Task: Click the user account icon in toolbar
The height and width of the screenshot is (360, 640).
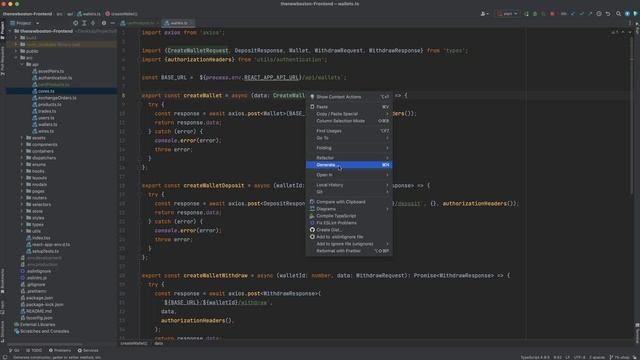Action: click(484, 14)
